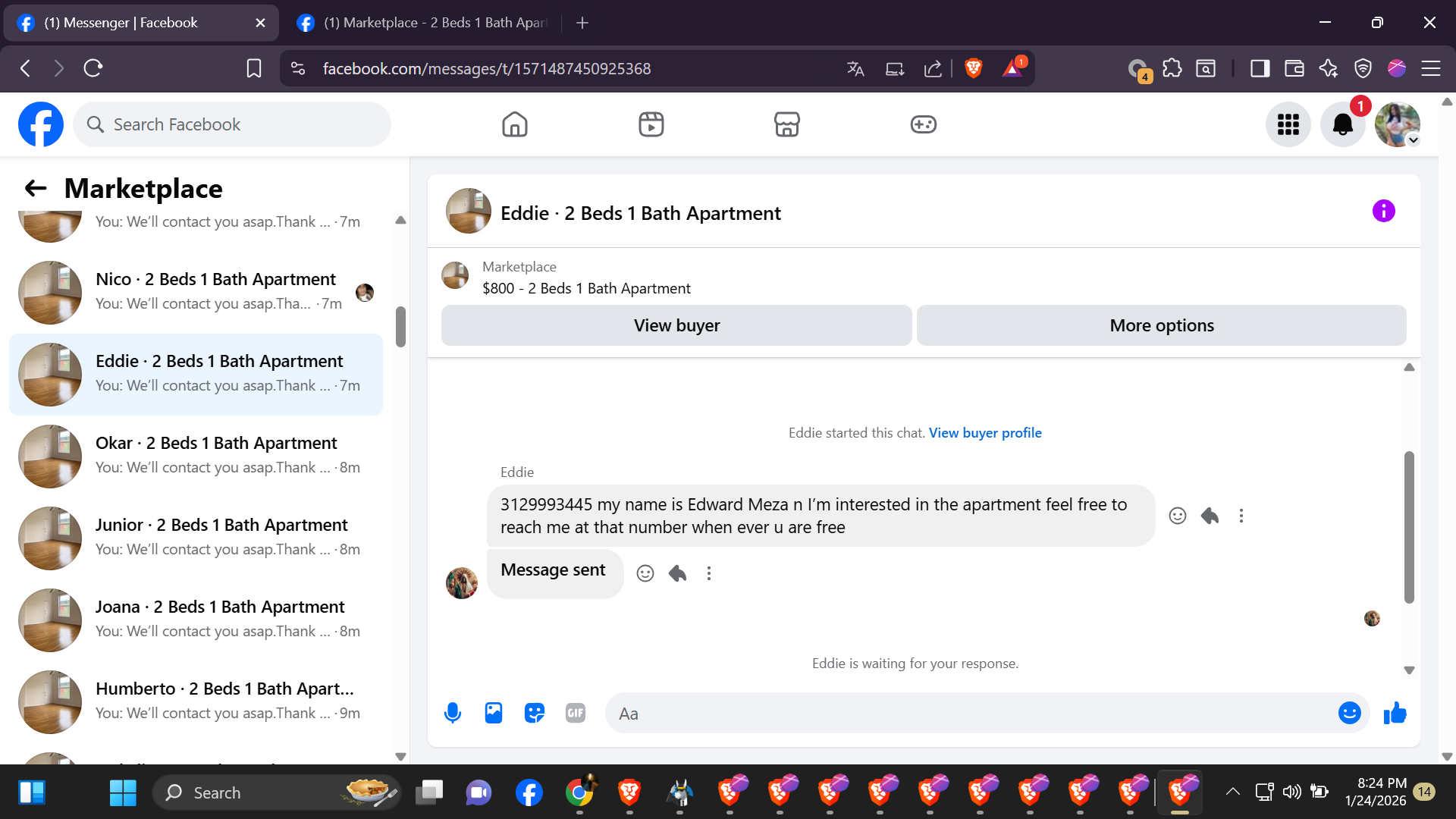Toggle the Brave sidebar panel
Image resolution: width=1456 pixels, height=819 pixels.
1260,68
